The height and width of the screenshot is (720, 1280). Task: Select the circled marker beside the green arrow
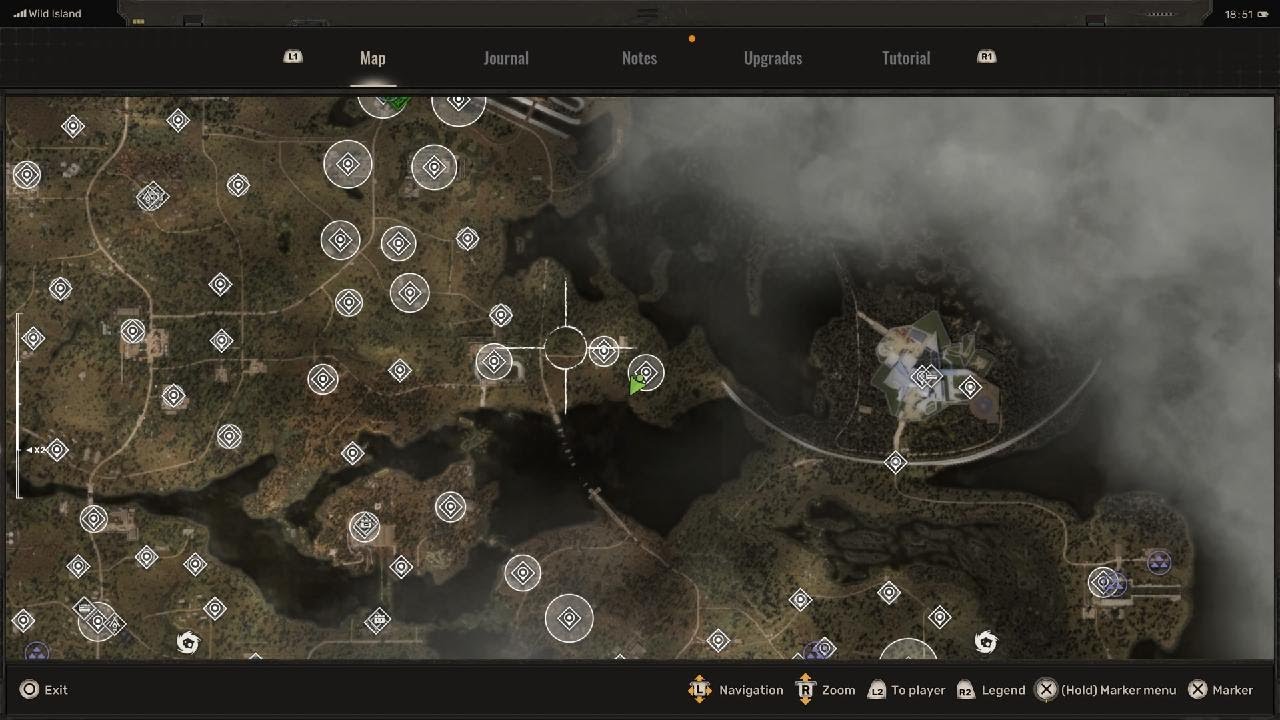pyautogui.click(x=646, y=373)
